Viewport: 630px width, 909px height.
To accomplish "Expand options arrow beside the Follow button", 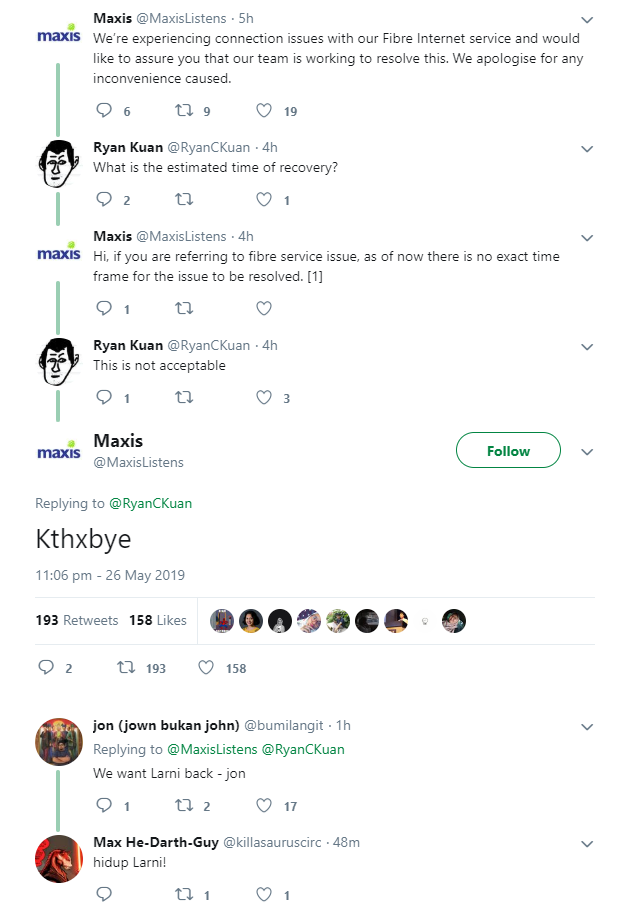I will pyautogui.click(x=587, y=451).
